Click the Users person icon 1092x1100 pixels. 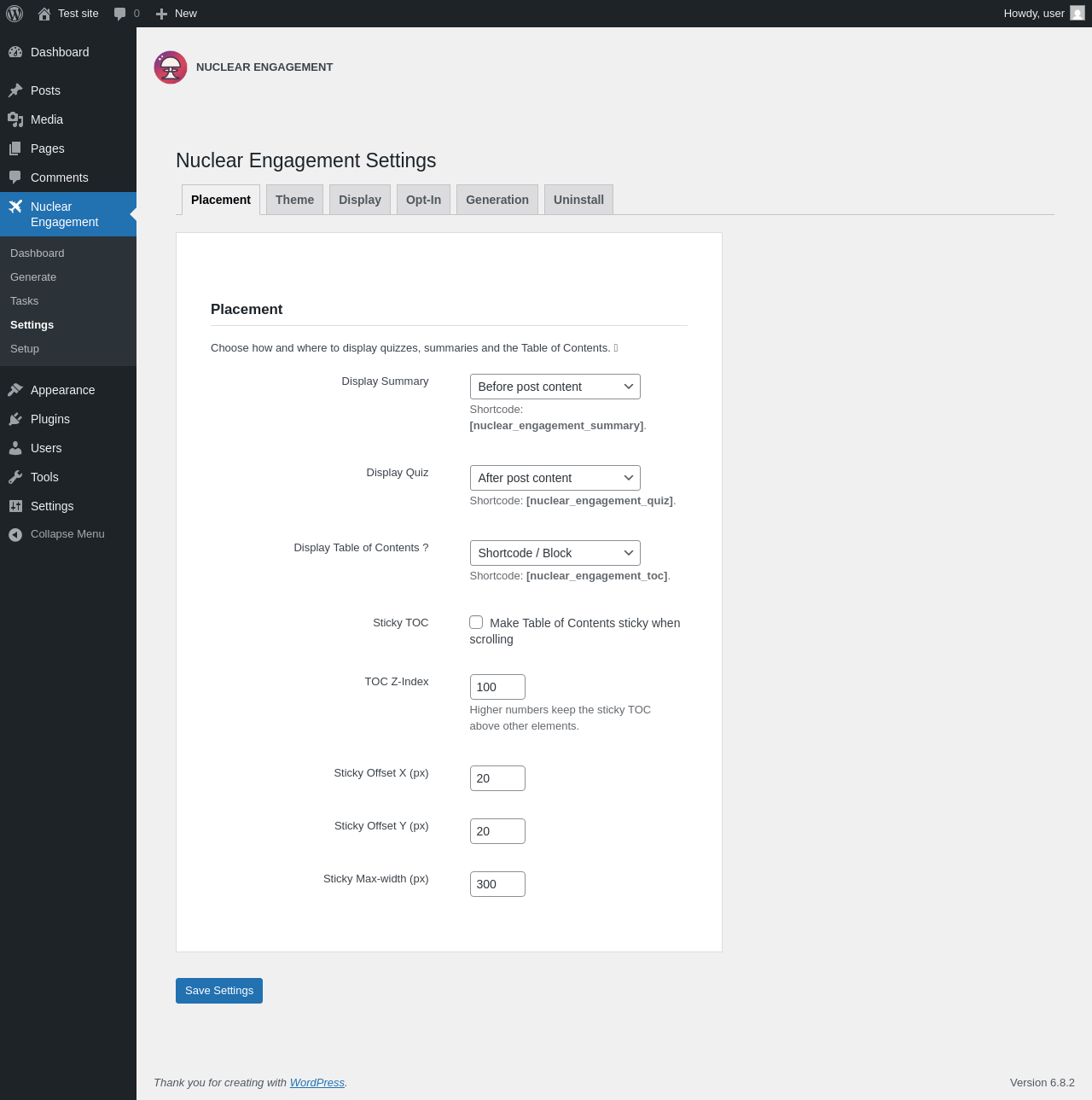coord(15,448)
